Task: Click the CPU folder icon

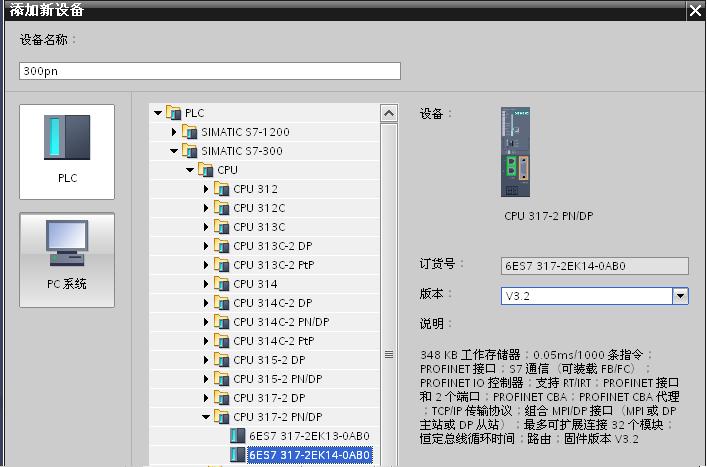Action: 206,169
